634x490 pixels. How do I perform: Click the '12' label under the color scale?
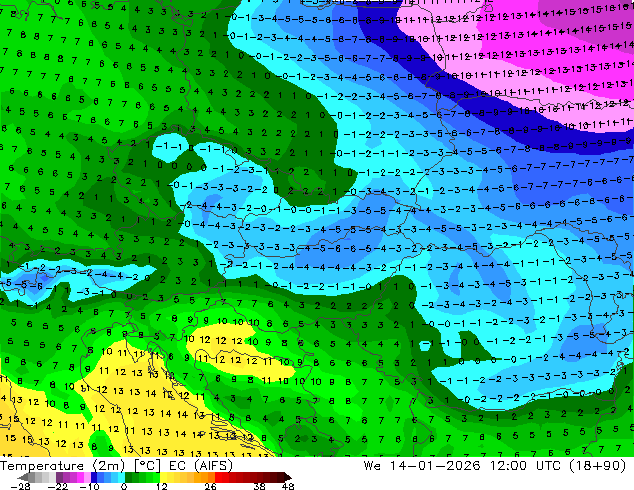[x=162, y=486]
